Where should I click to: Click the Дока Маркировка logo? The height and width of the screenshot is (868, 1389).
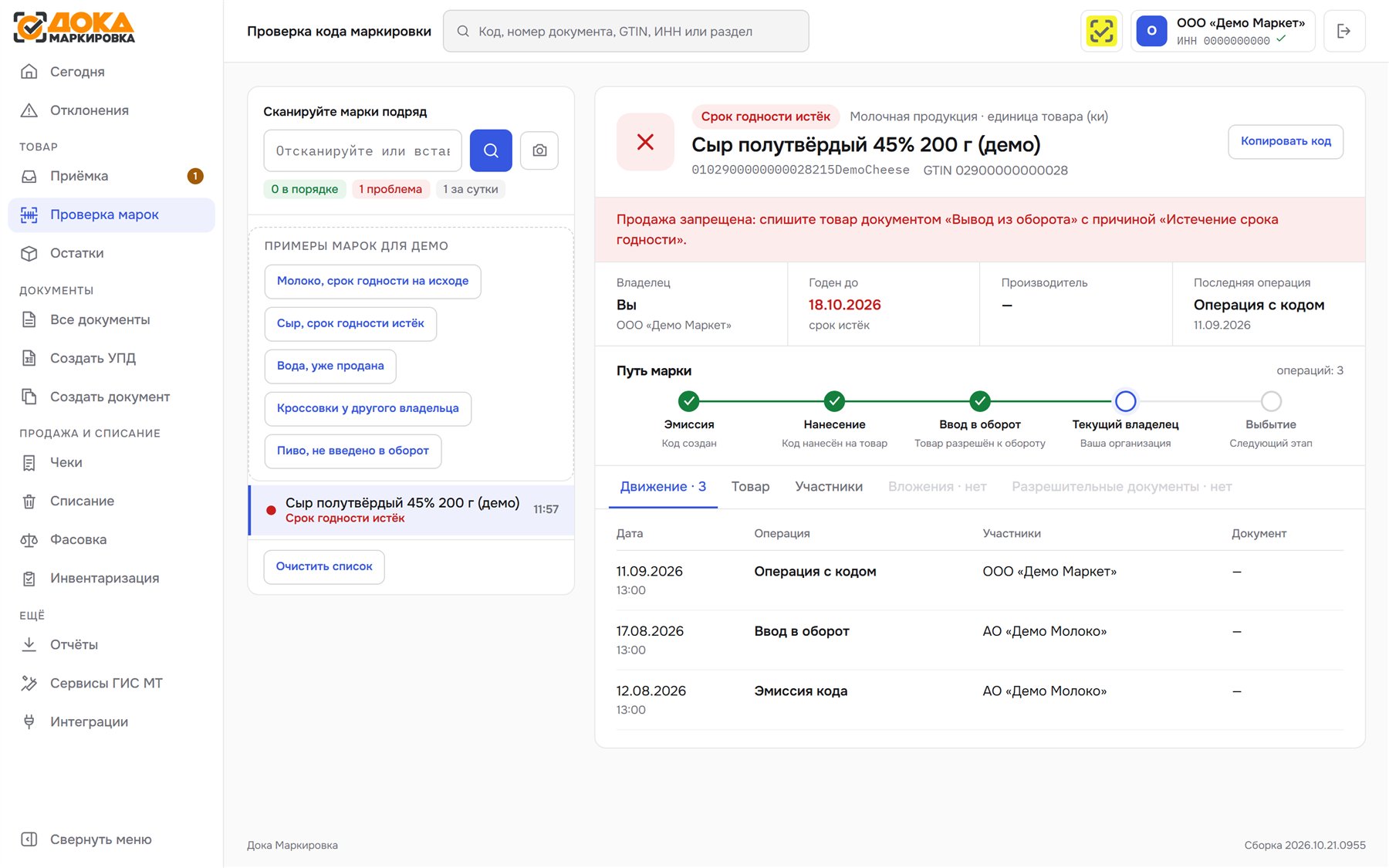coord(74,27)
